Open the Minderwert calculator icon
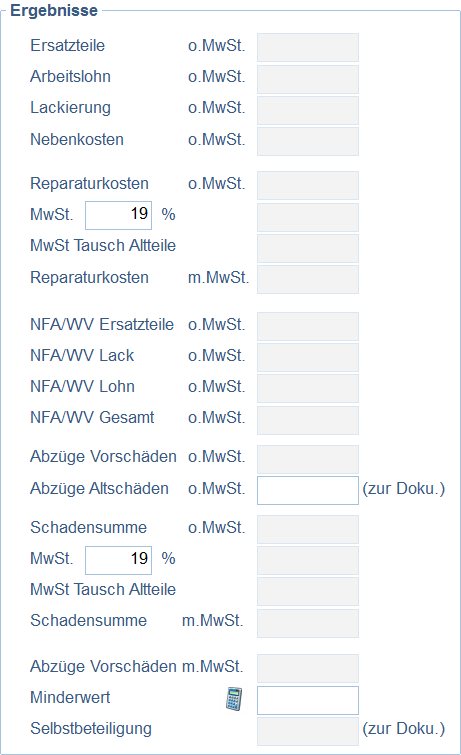This screenshot has height=755, width=461. click(x=234, y=699)
